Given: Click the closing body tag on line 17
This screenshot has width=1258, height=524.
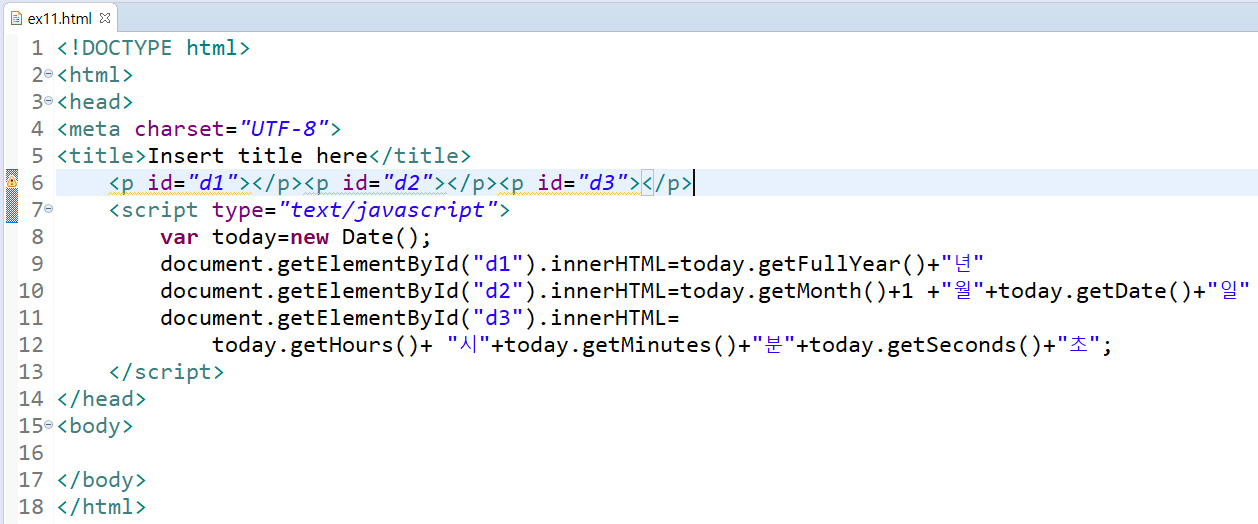Looking at the screenshot, I should (101, 479).
